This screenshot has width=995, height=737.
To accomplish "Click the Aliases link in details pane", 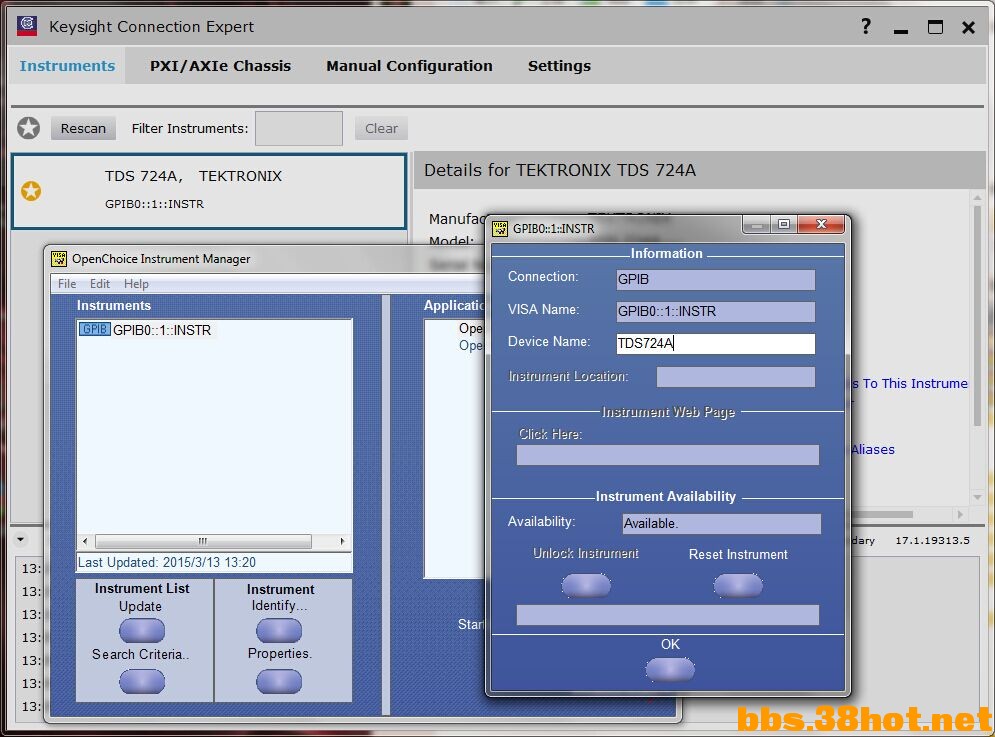I will click(x=873, y=449).
